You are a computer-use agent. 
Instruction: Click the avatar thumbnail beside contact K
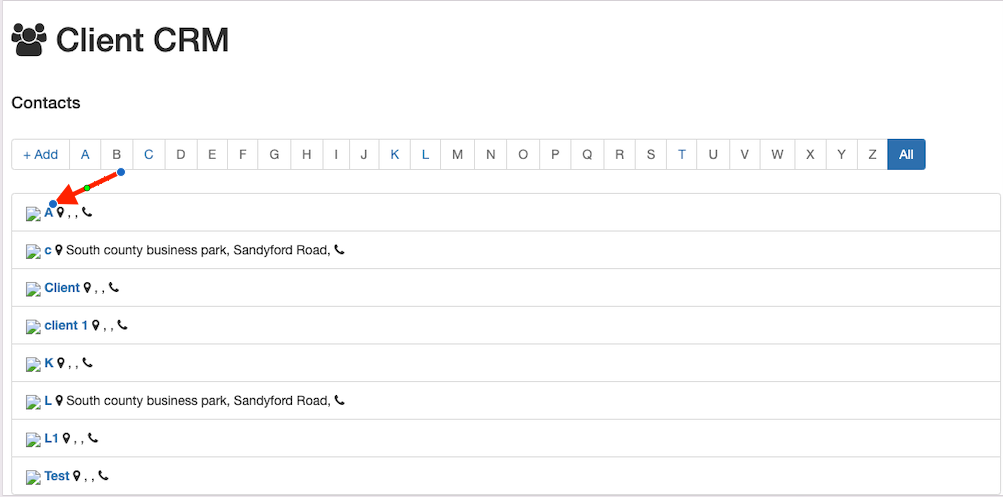coord(33,364)
